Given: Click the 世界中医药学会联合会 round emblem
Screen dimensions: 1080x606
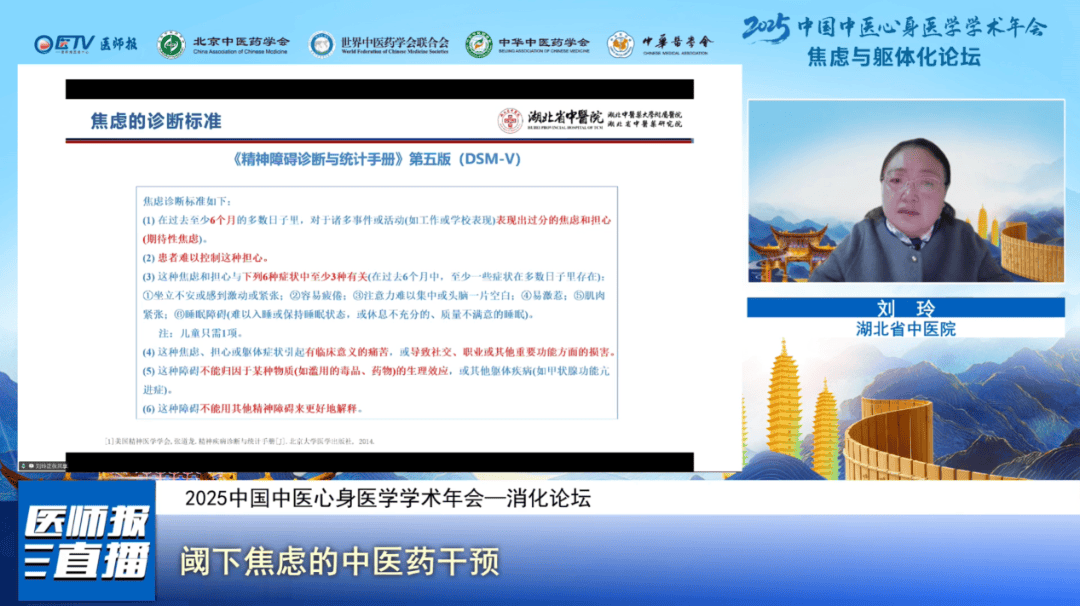Looking at the screenshot, I should pos(322,44).
